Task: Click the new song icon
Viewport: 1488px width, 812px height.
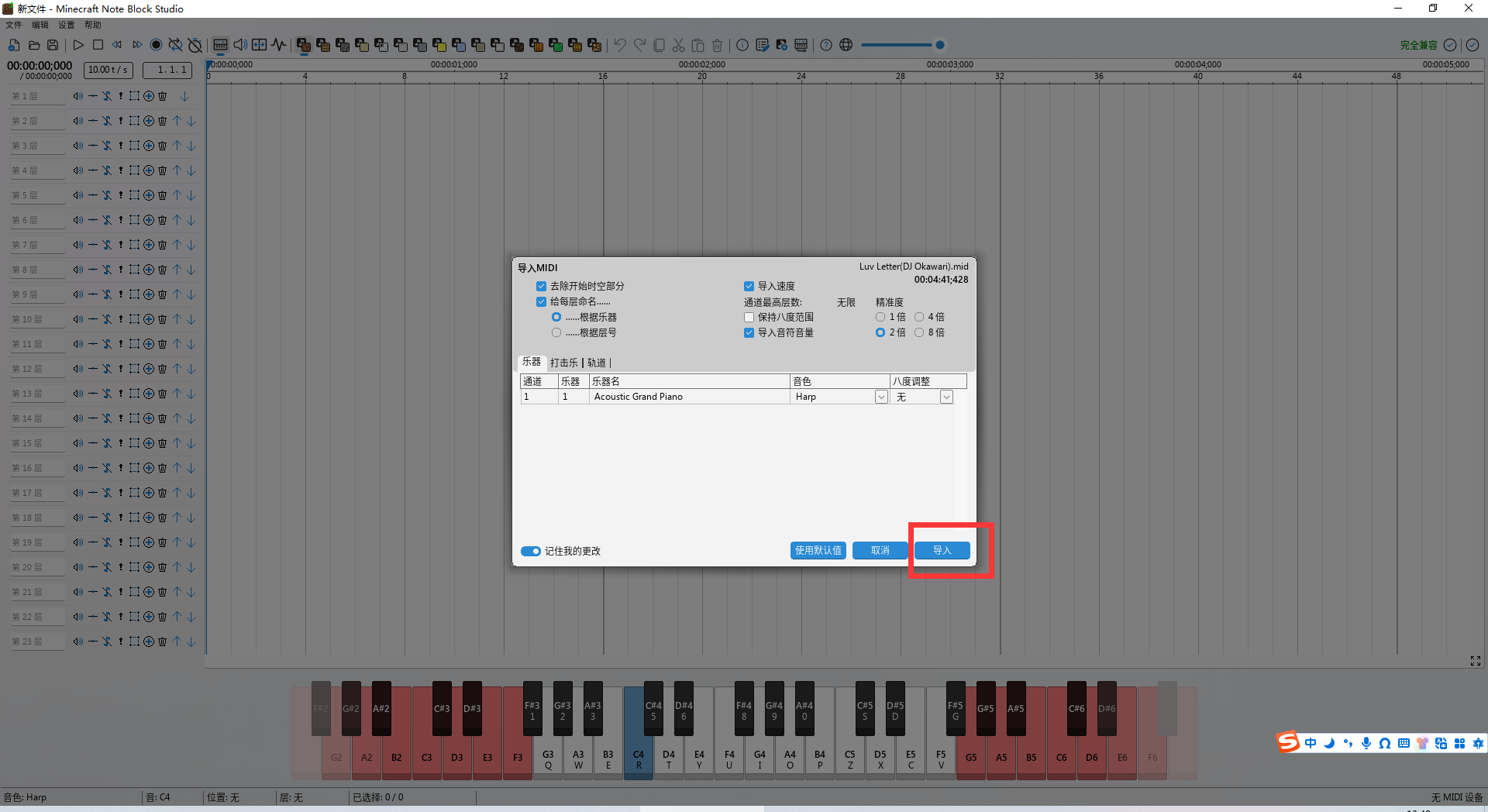Action: tap(14, 45)
